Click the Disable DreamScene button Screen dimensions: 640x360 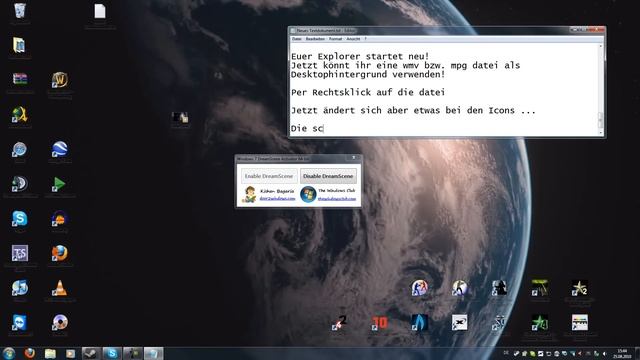pos(328,176)
